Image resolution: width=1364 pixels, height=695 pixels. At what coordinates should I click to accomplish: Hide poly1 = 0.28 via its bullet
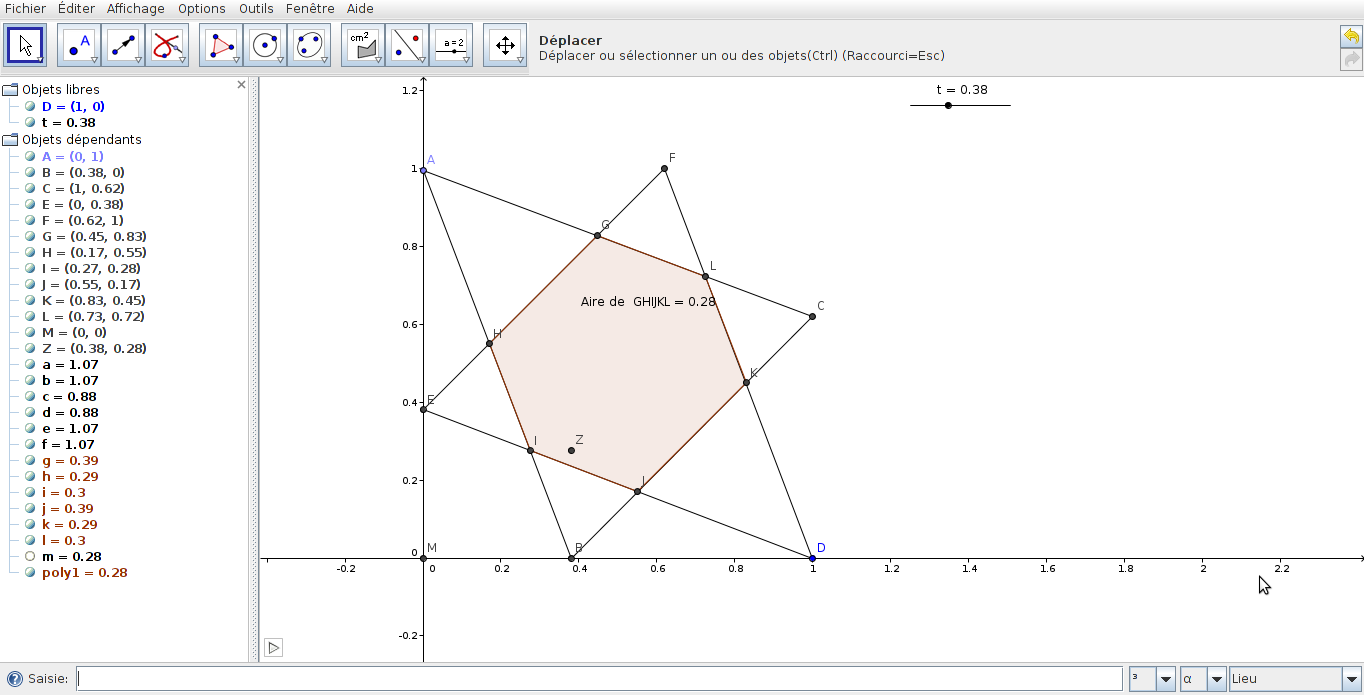tap(30, 572)
